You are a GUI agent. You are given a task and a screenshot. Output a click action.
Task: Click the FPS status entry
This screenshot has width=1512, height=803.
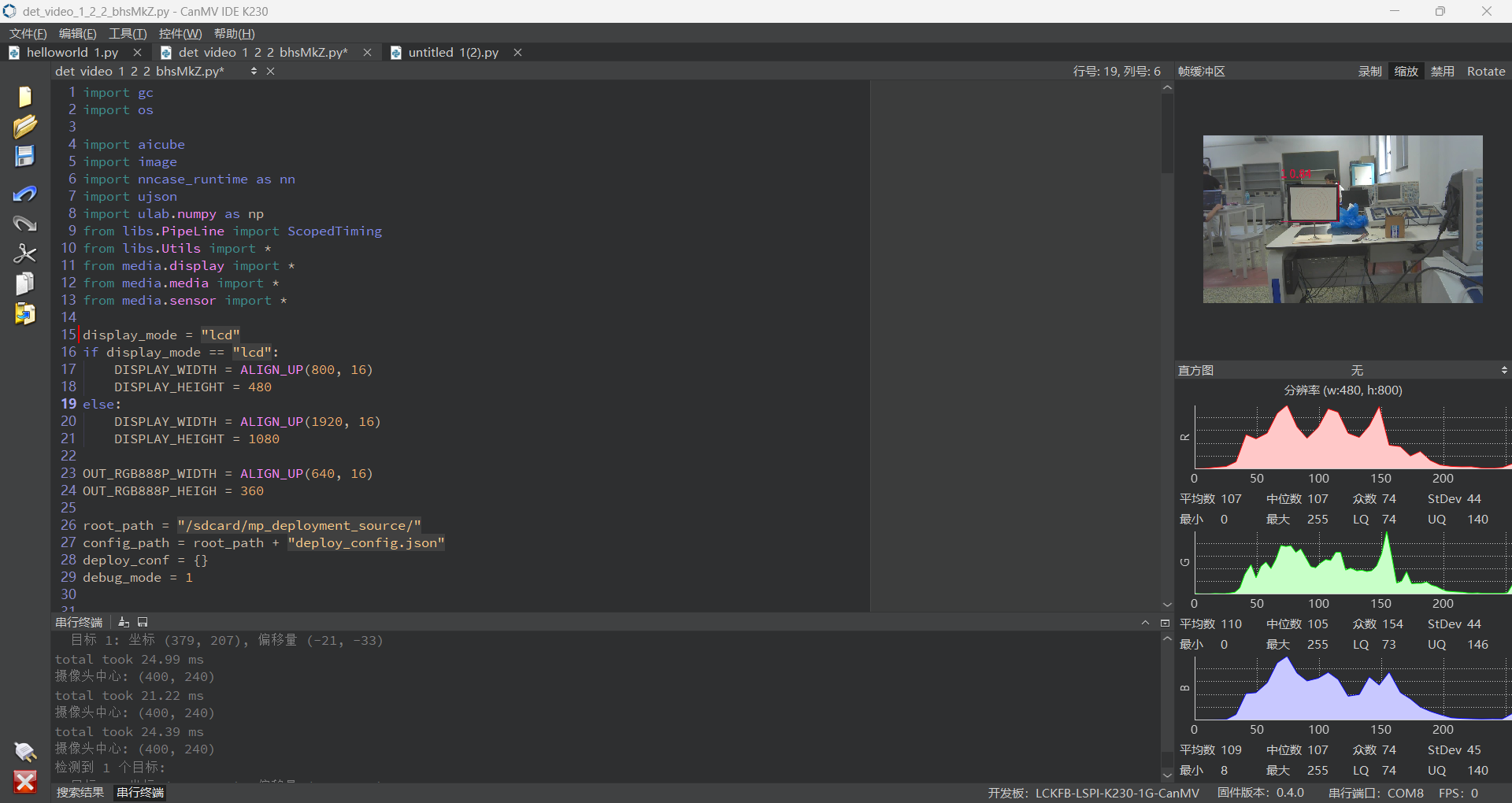1458,793
